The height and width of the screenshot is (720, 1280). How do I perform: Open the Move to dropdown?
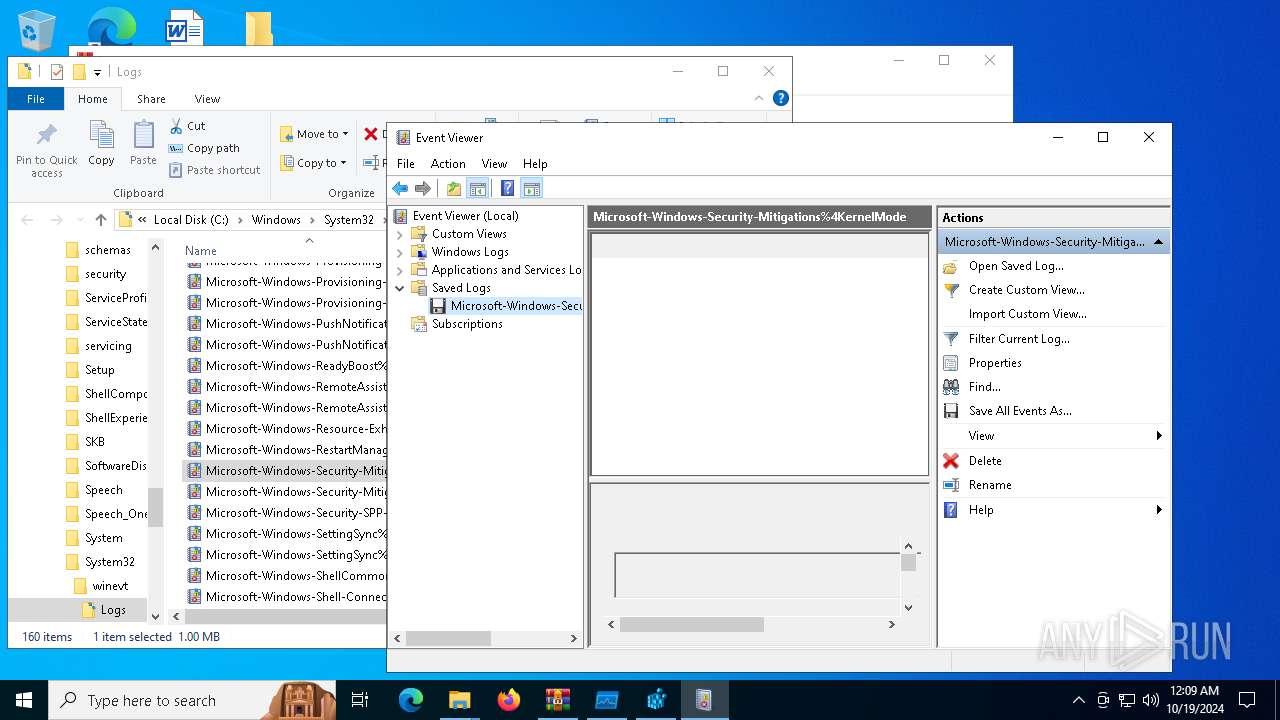pyautogui.click(x=314, y=134)
